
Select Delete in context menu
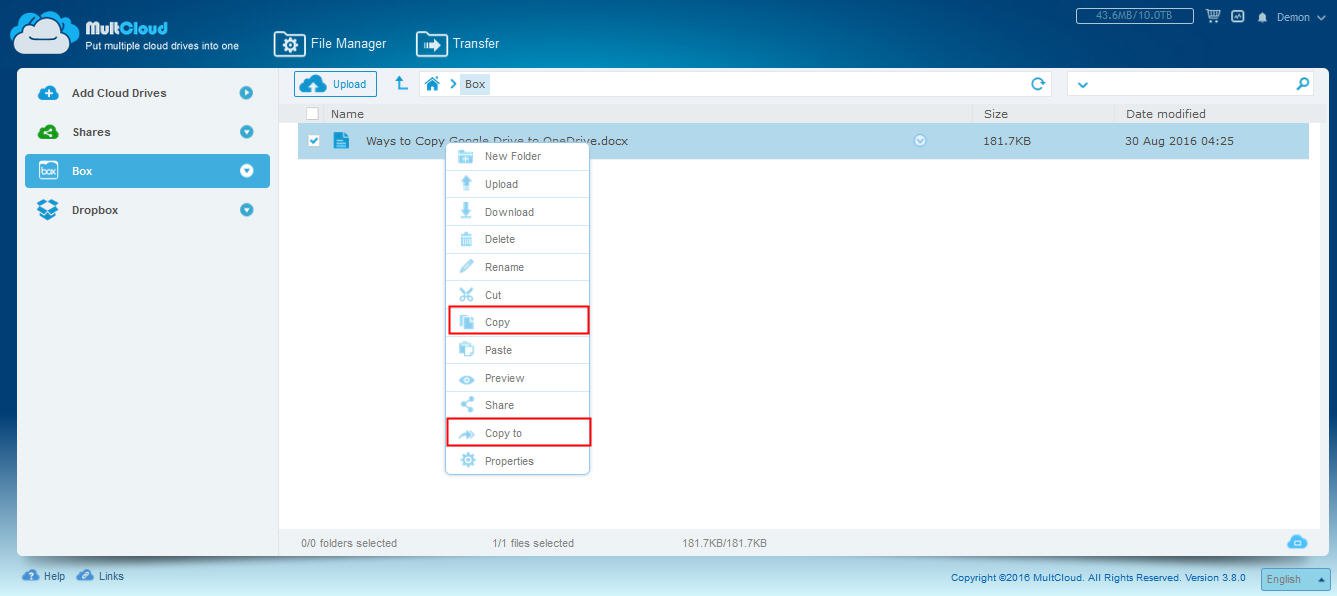click(517, 239)
